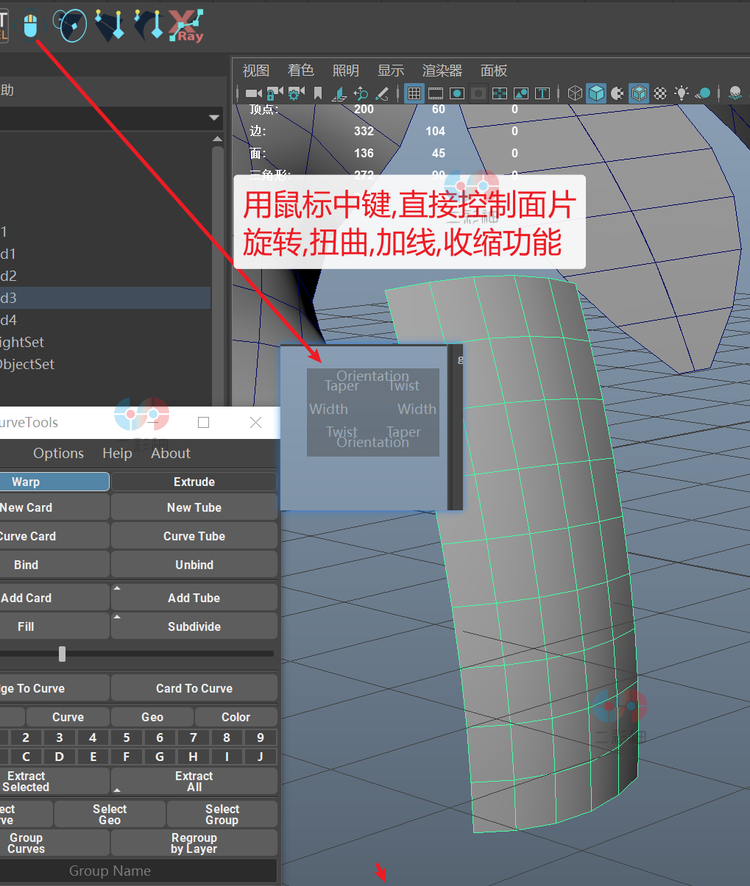
Task: Open the 渲染器 viewport menu
Action: click(x=441, y=70)
